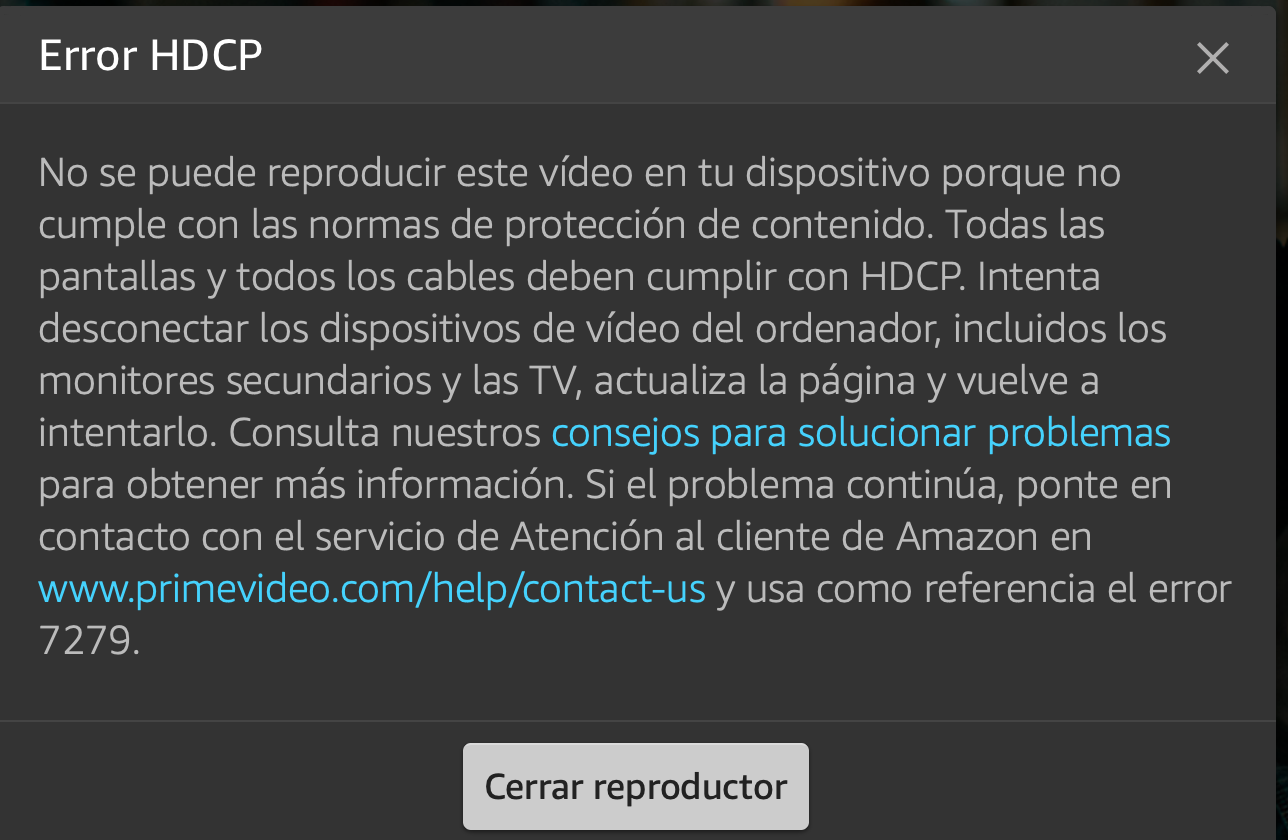
Task: Close the Error HDCP dialog with X
Action: 1212,58
